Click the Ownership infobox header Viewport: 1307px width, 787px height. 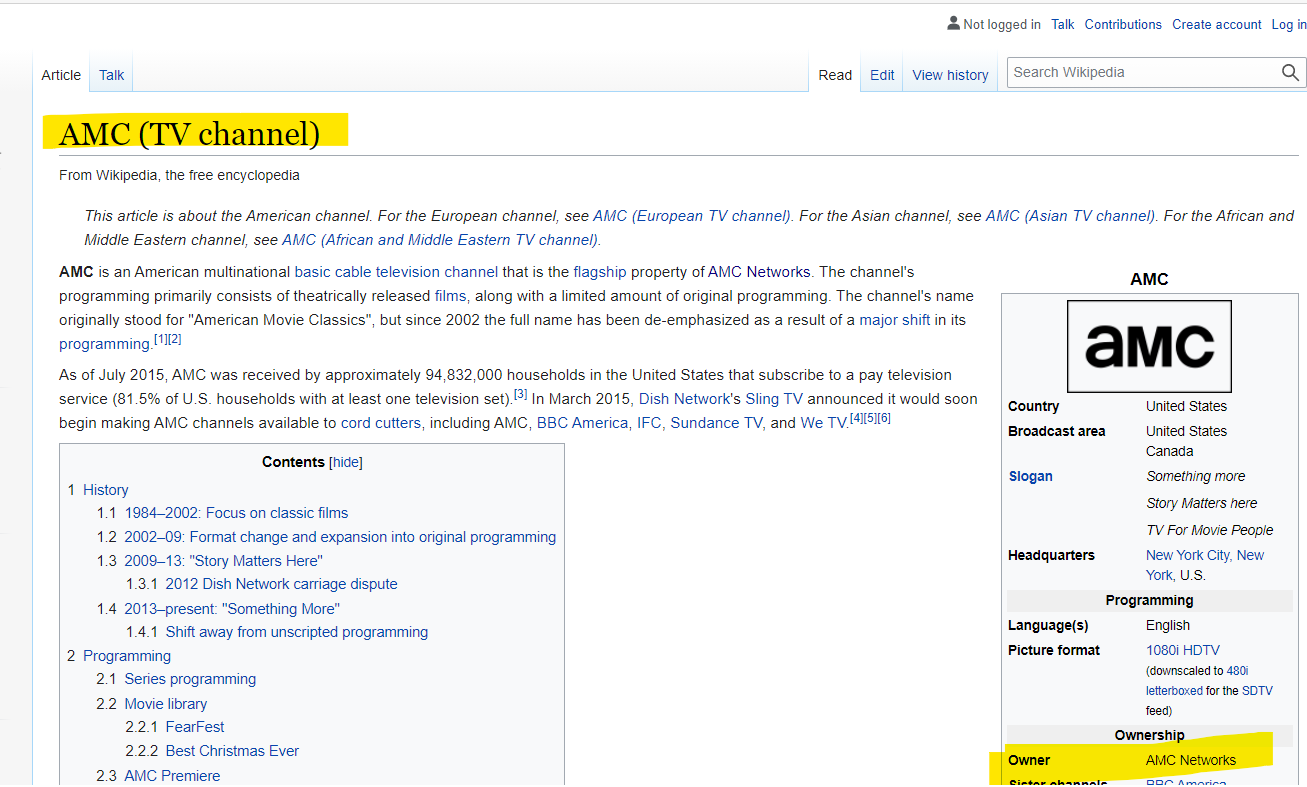pos(1149,735)
